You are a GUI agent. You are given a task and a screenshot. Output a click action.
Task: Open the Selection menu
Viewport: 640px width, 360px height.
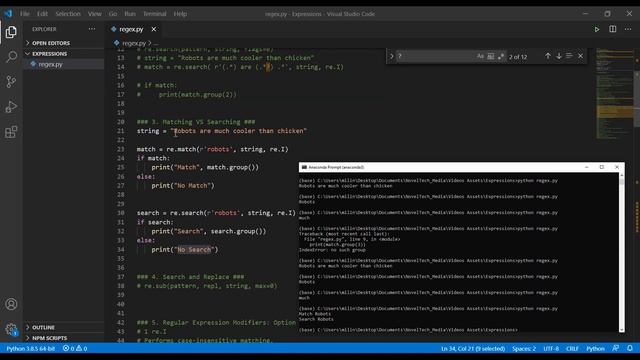tap(68, 13)
